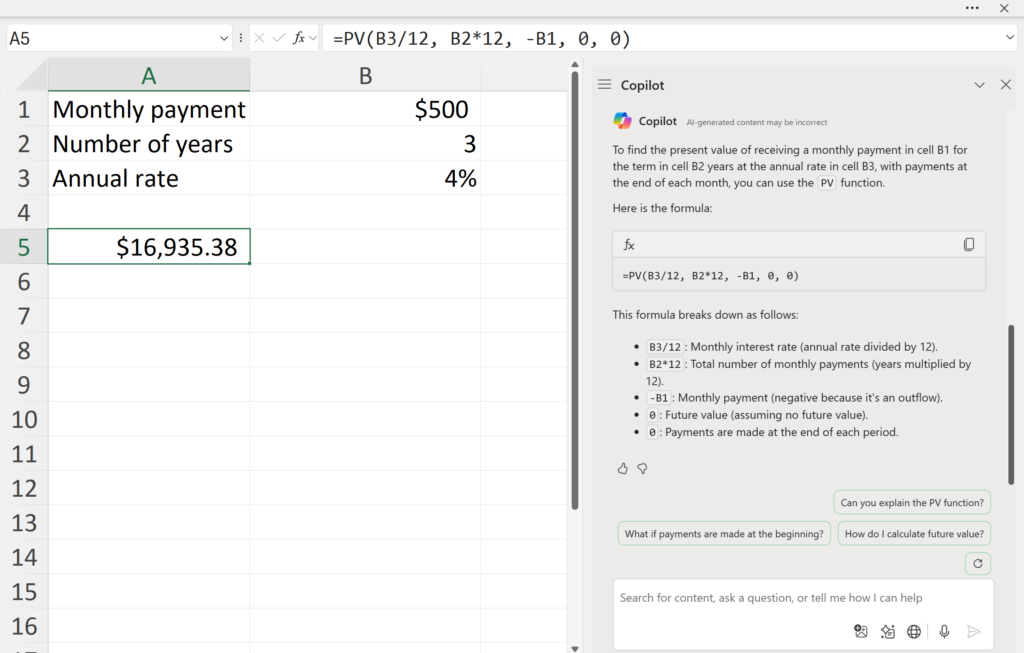Expand the formula bar
The image size is (1024, 653).
pyautogui.click(x=1008, y=38)
